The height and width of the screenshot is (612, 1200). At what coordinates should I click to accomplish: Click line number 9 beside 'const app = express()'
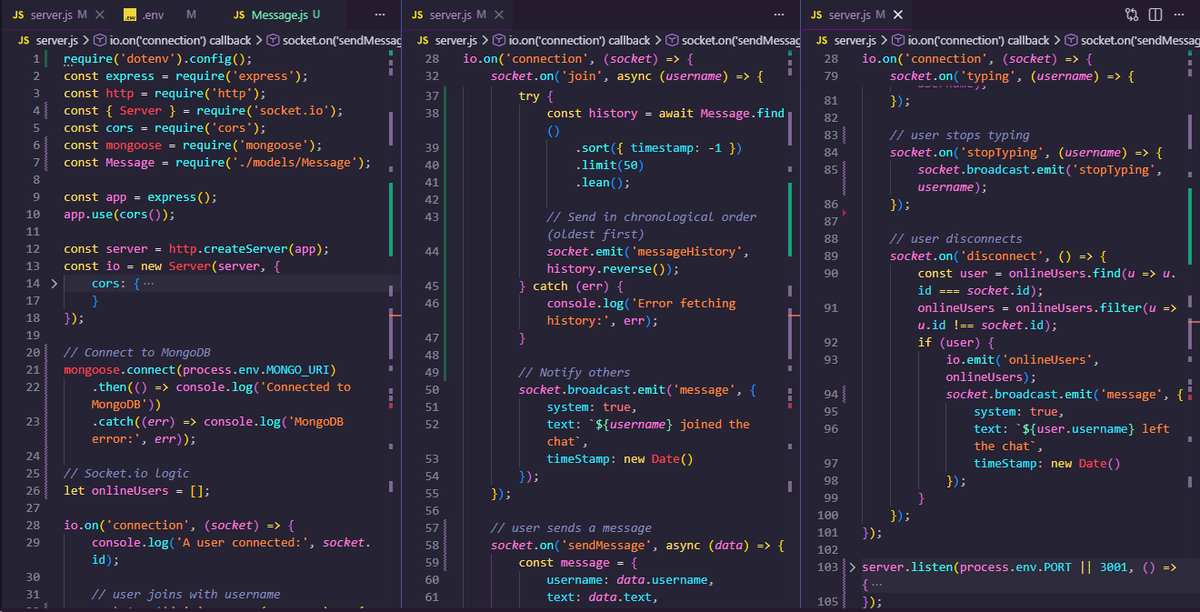[36, 197]
